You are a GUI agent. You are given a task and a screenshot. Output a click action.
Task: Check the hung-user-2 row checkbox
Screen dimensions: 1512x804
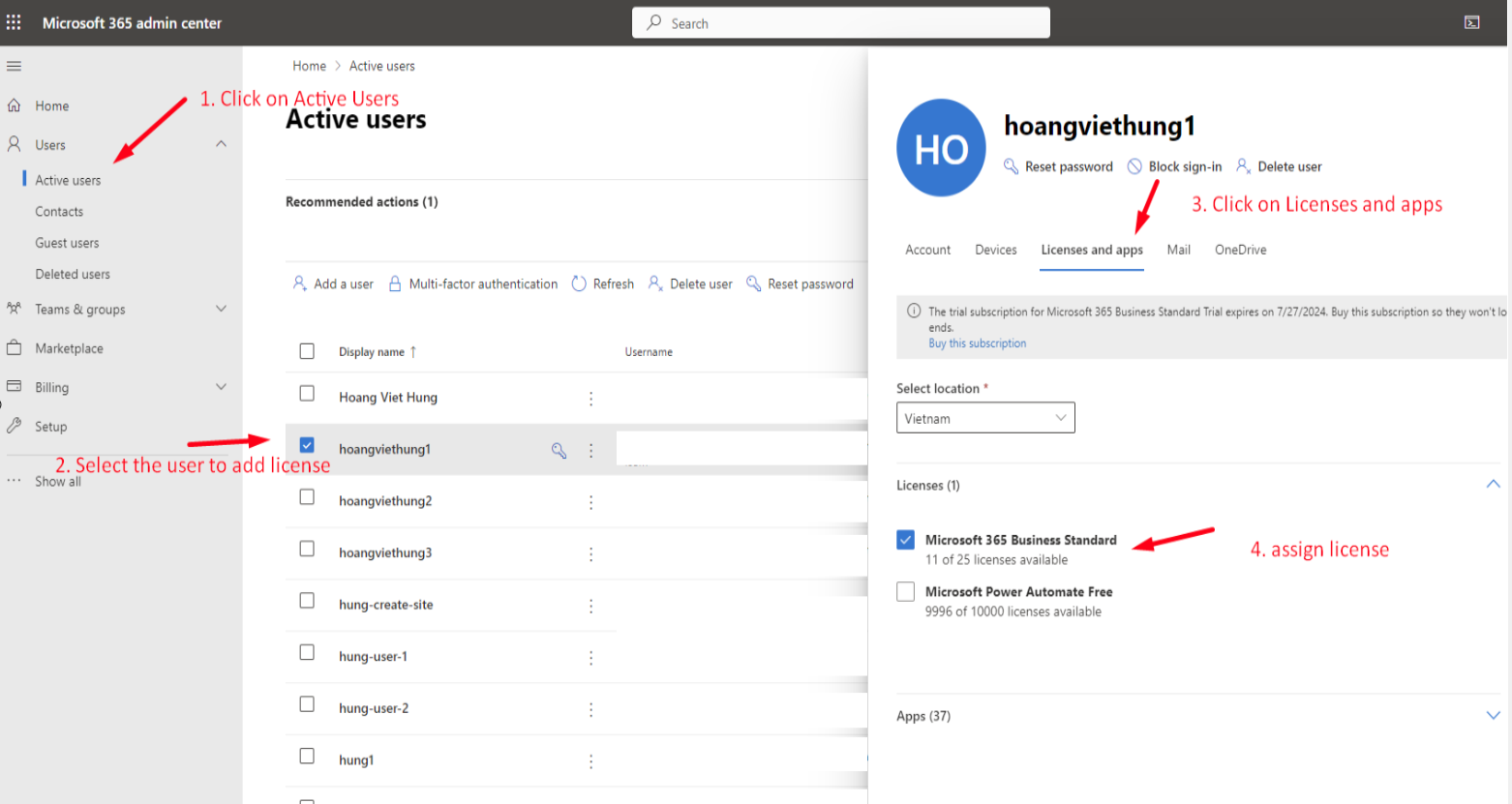pos(307,704)
